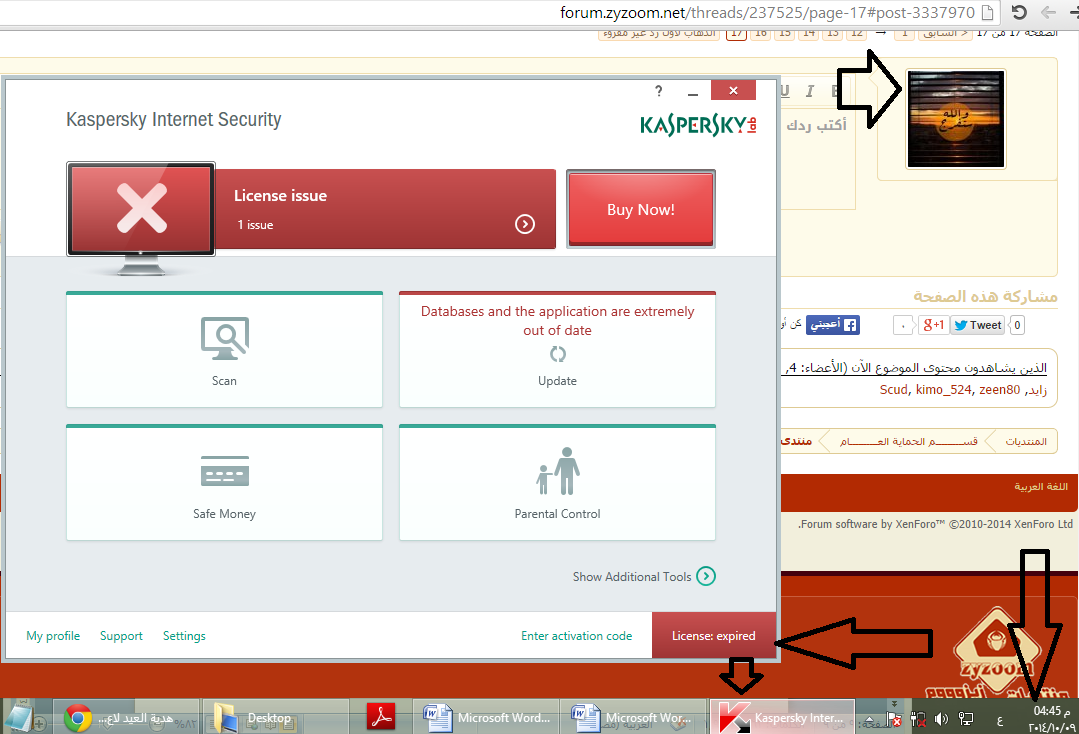Click 'Databases and the application are extremely out of date' text
This screenshot has height=734, width=1079.
pyautogui.click(x=557, y=321)
